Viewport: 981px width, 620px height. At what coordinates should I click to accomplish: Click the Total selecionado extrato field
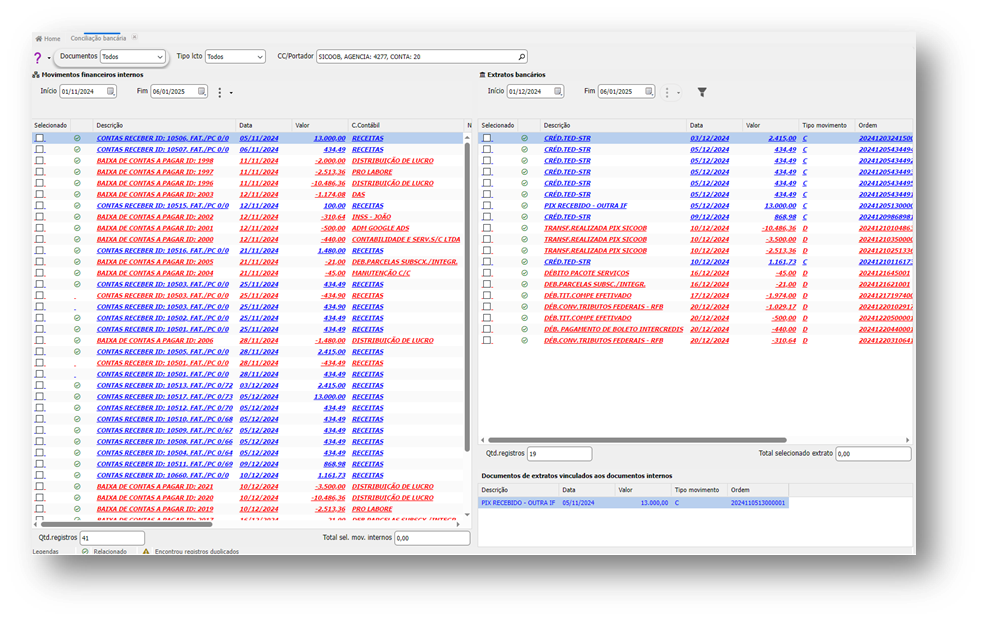(873, 454)
